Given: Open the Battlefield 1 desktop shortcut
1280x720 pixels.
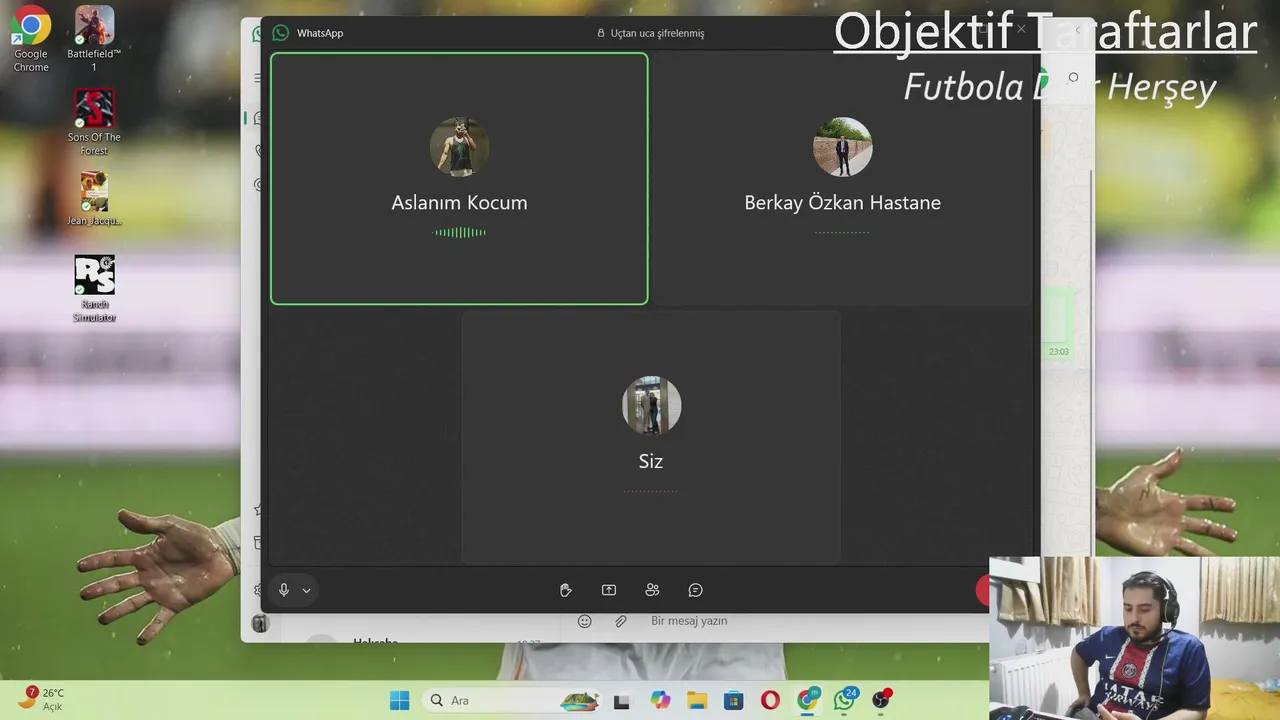Looking at the screenshot, I should [94, 40].
